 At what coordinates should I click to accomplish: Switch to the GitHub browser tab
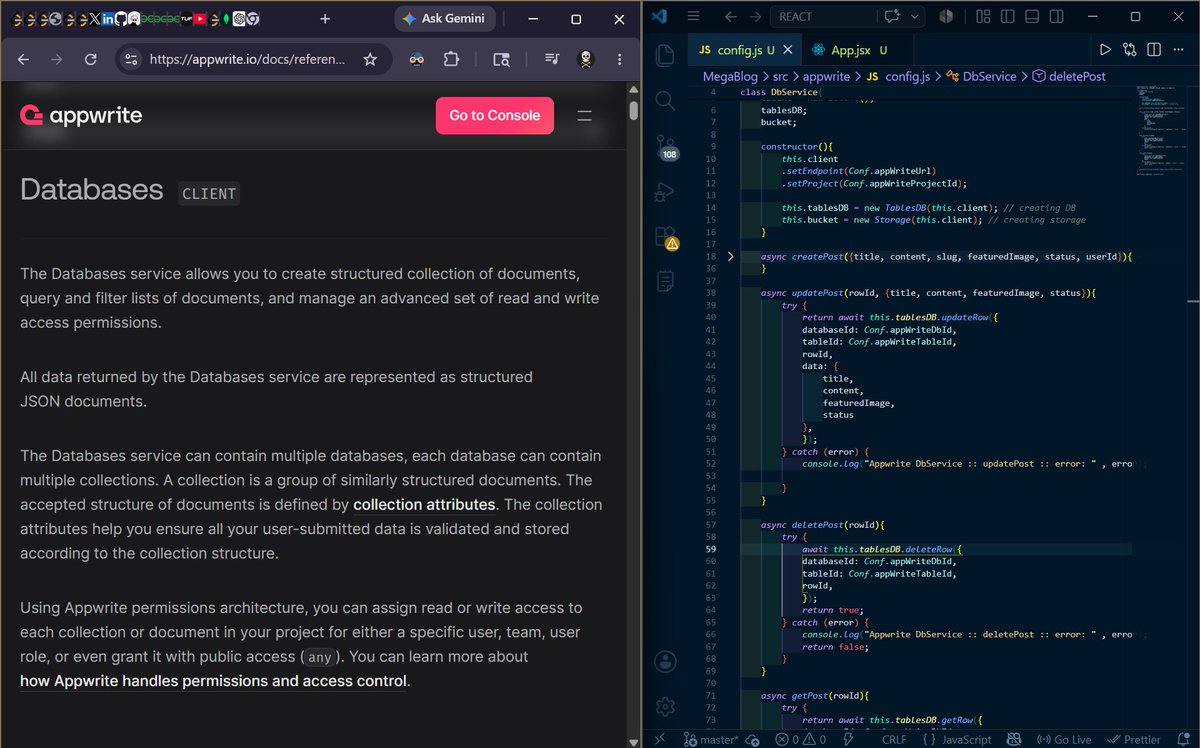click(121, 19)
